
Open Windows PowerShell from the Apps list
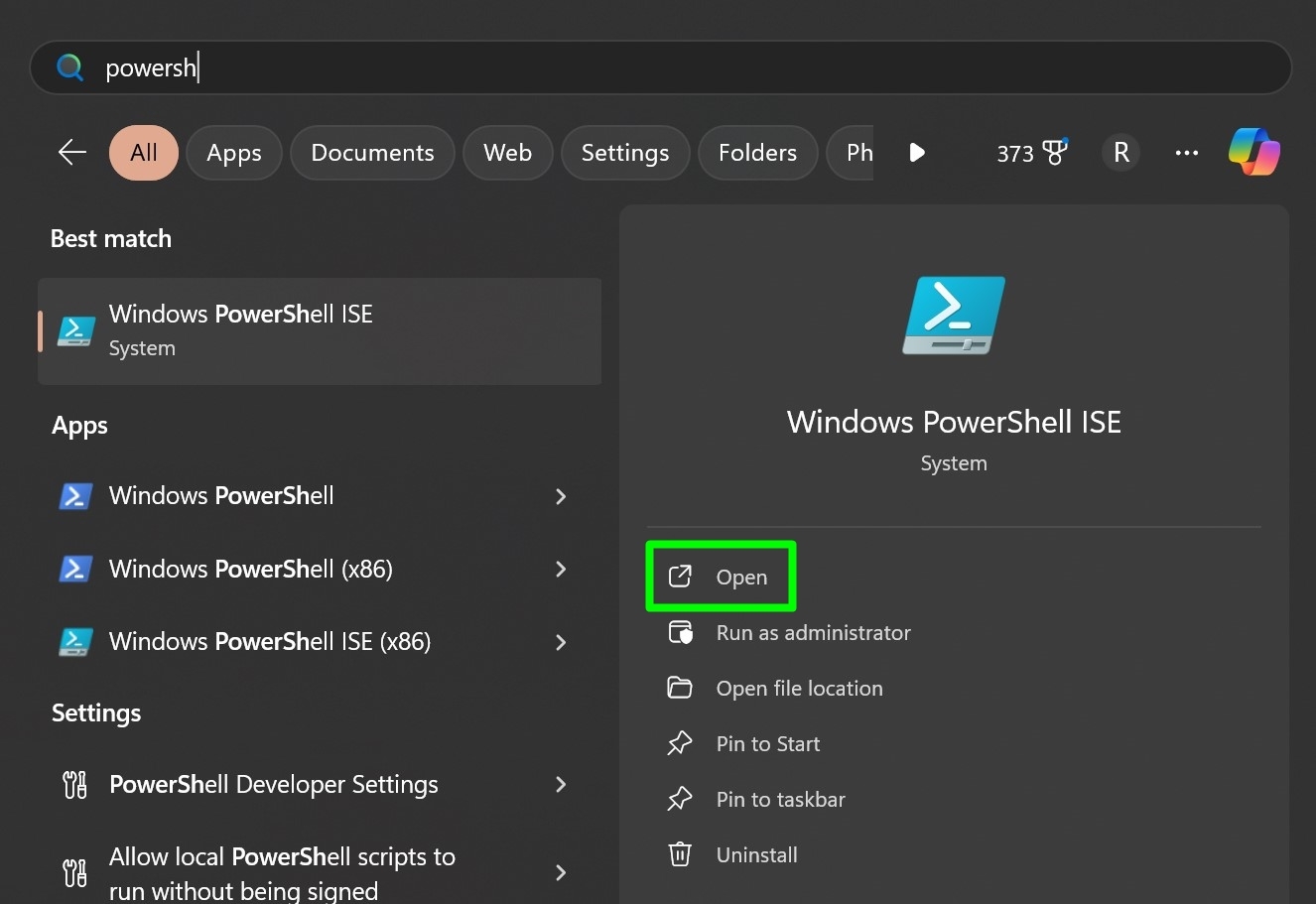click(x=320, y=495)
